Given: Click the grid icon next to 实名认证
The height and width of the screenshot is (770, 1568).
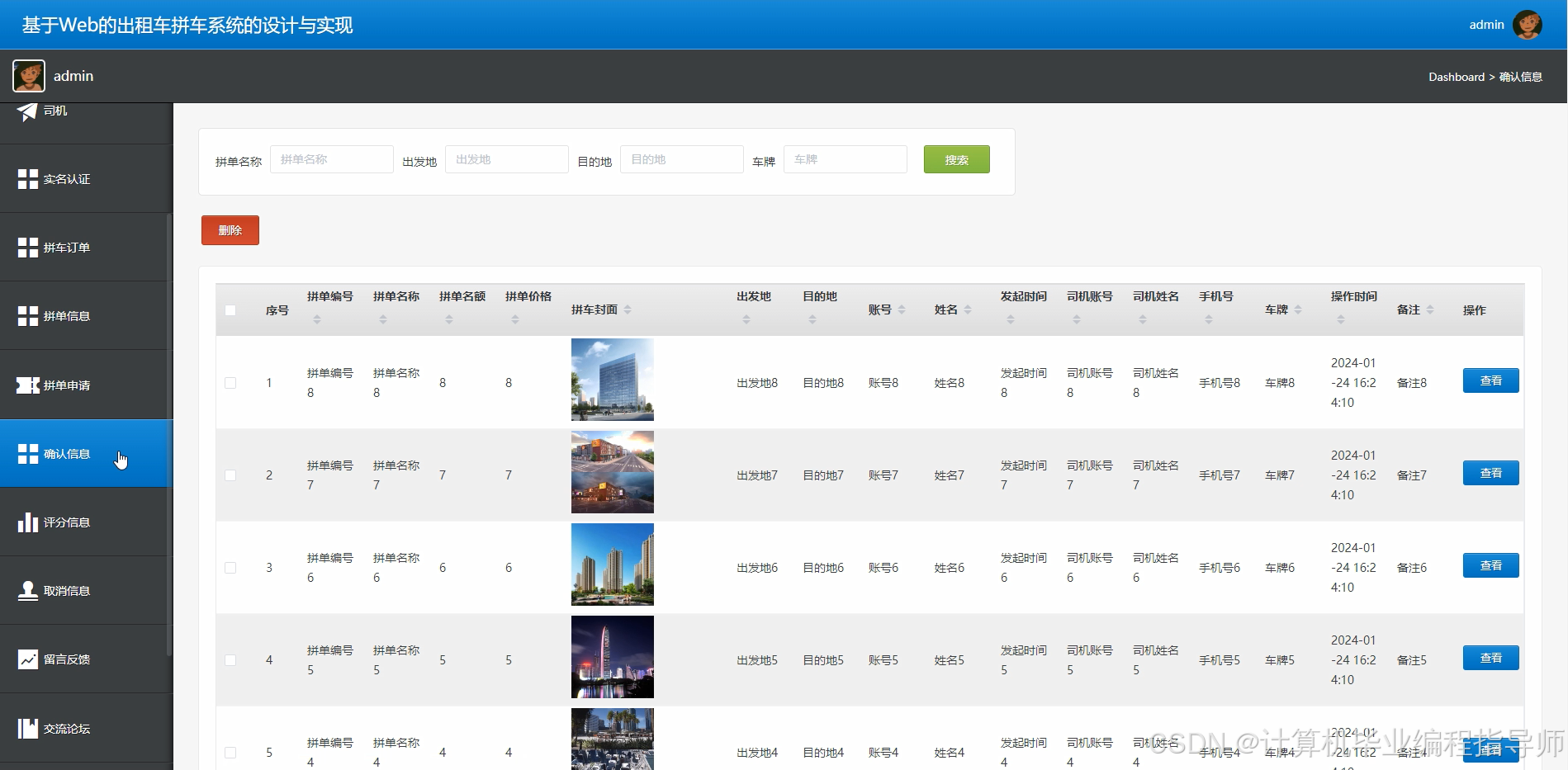Looking at the screenshot, I should [x=28, y=179].
